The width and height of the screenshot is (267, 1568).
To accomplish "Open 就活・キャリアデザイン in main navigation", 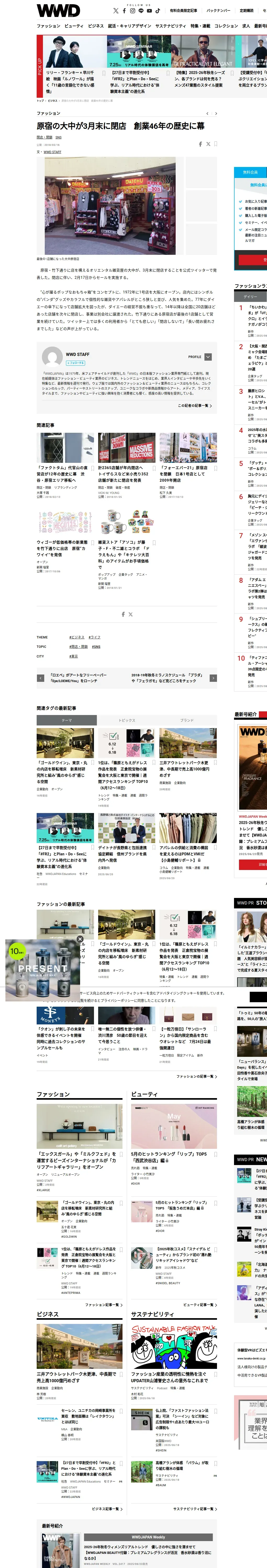I will [129, 26].
